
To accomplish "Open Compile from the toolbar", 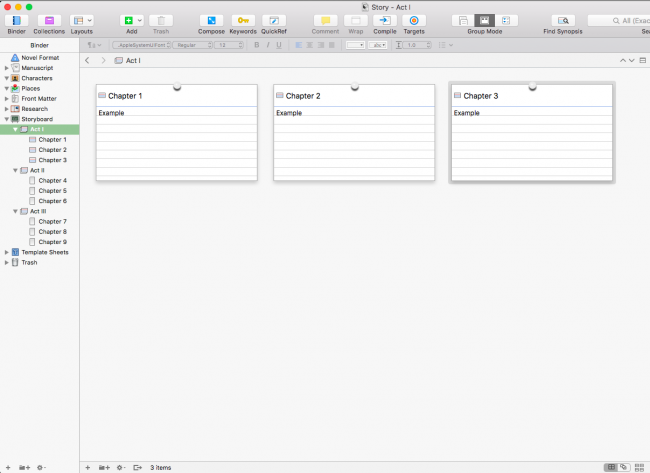I will pyautogui.click(x=385, y=20).
